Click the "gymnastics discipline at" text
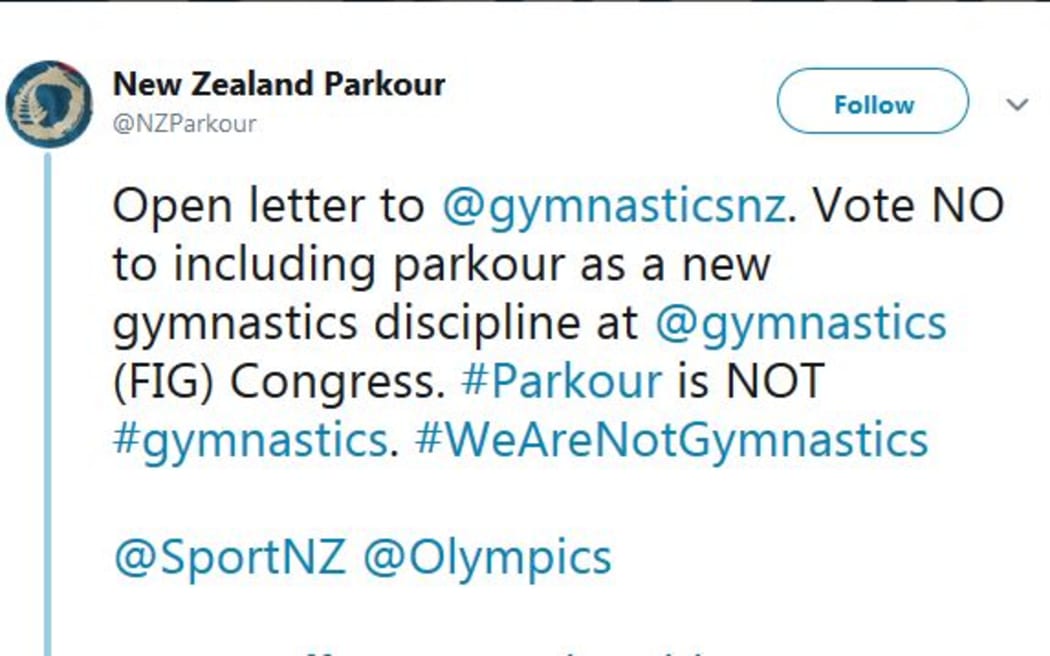The height and width of the screenshot is (656, 1050). click(375, 325)
